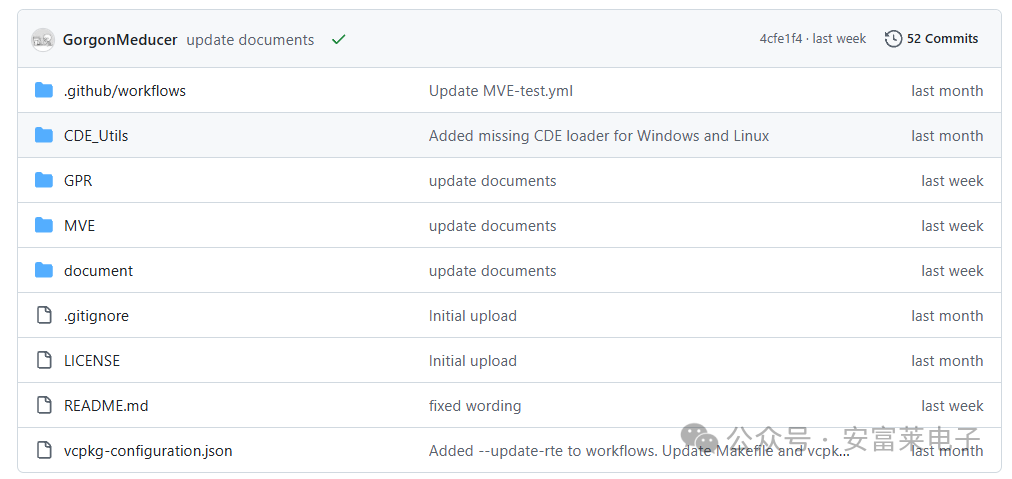Click 'last week' timestamp in GPR row

(x=952, y=181)
